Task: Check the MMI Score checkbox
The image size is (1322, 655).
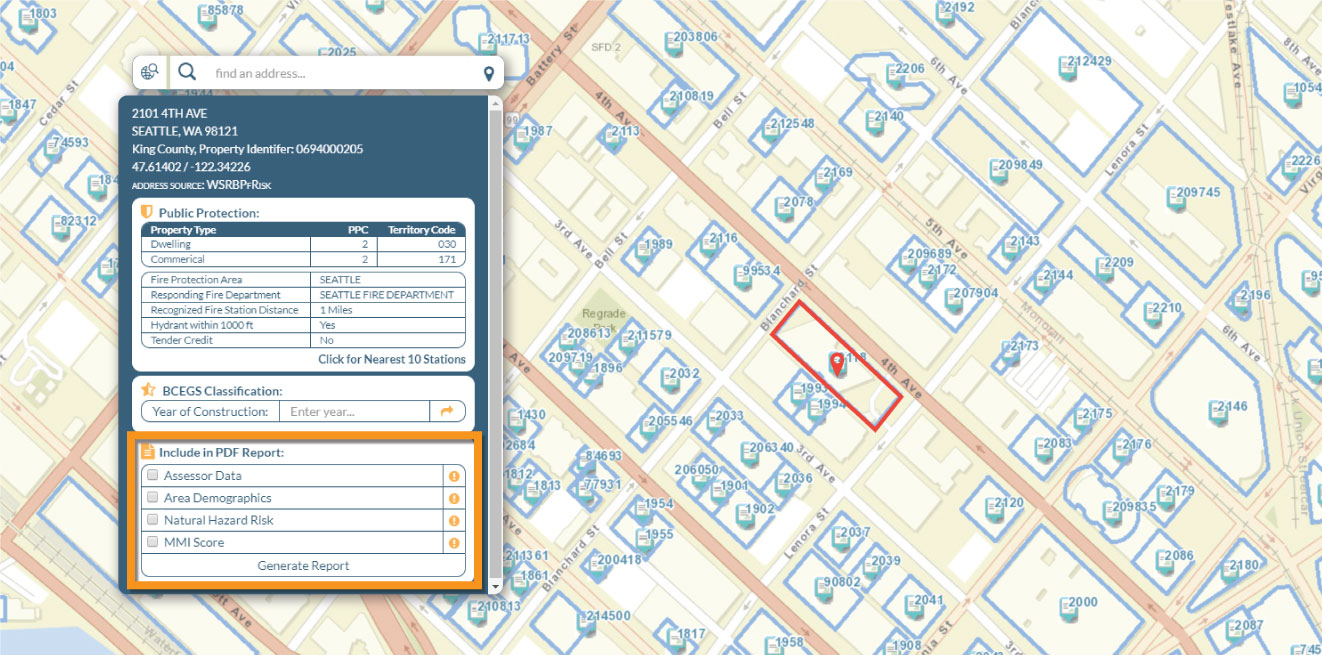Action: point(153,542)
